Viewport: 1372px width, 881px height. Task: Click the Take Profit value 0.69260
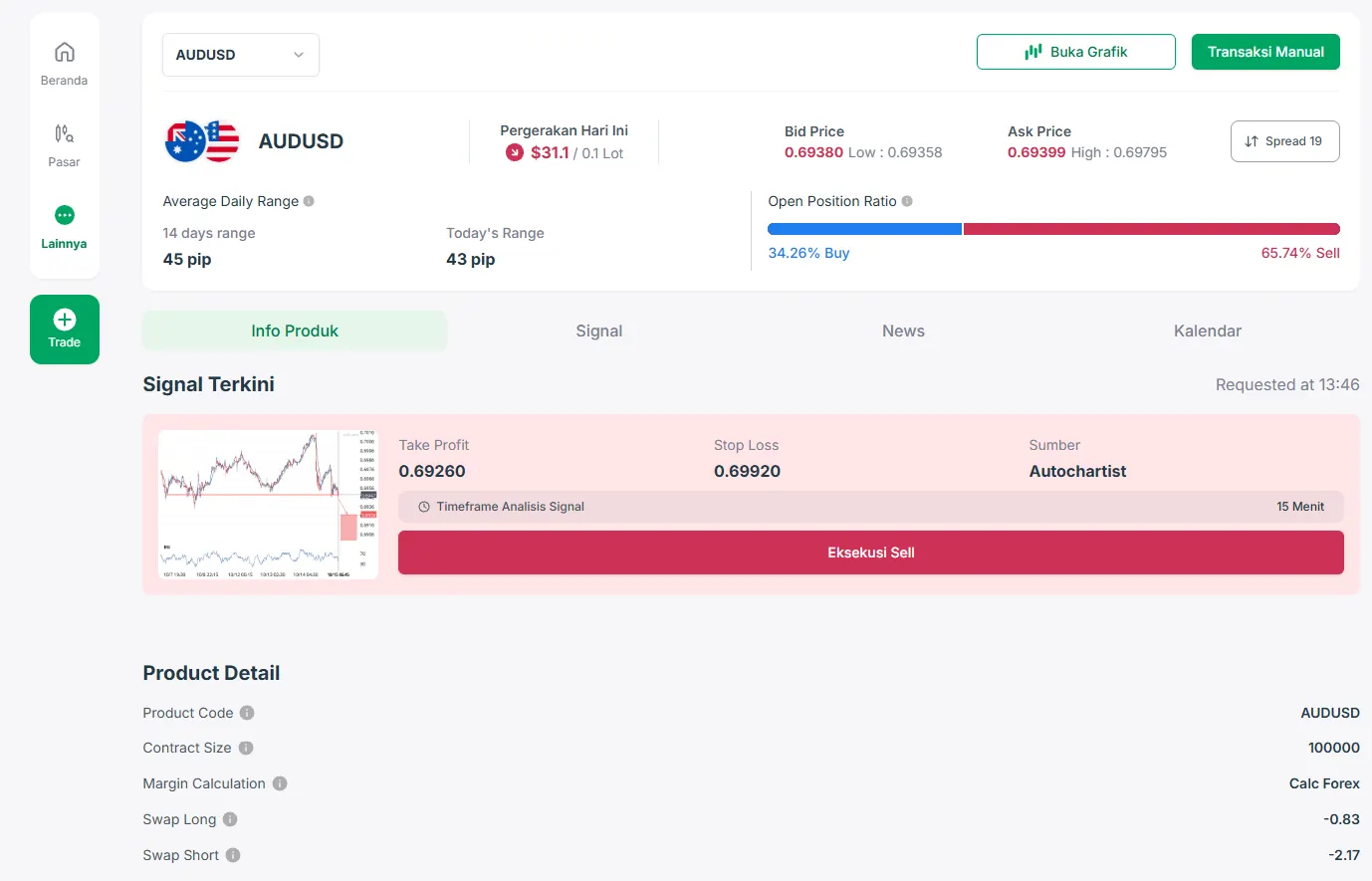[x=432, y=471]
